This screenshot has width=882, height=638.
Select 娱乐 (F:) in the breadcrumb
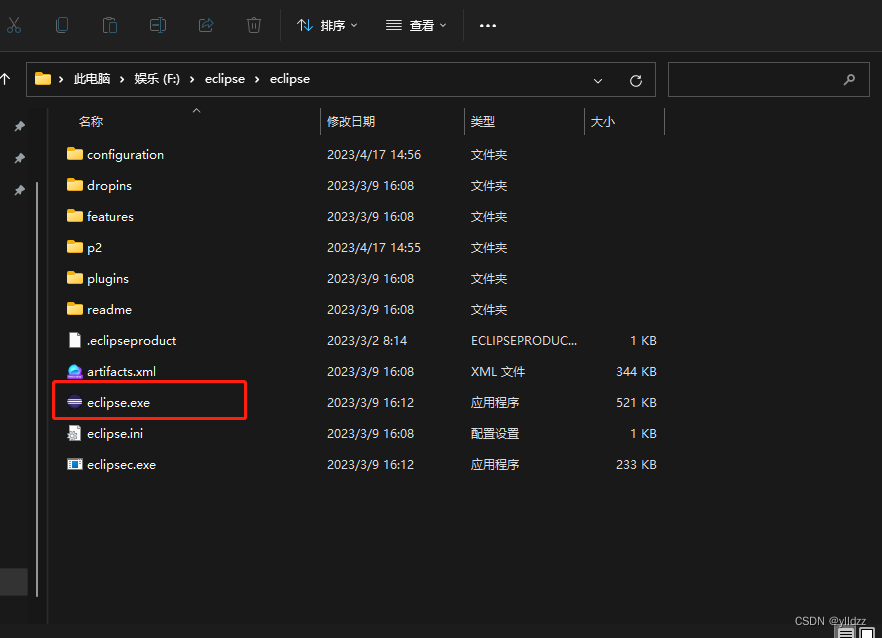click(157, 79)
